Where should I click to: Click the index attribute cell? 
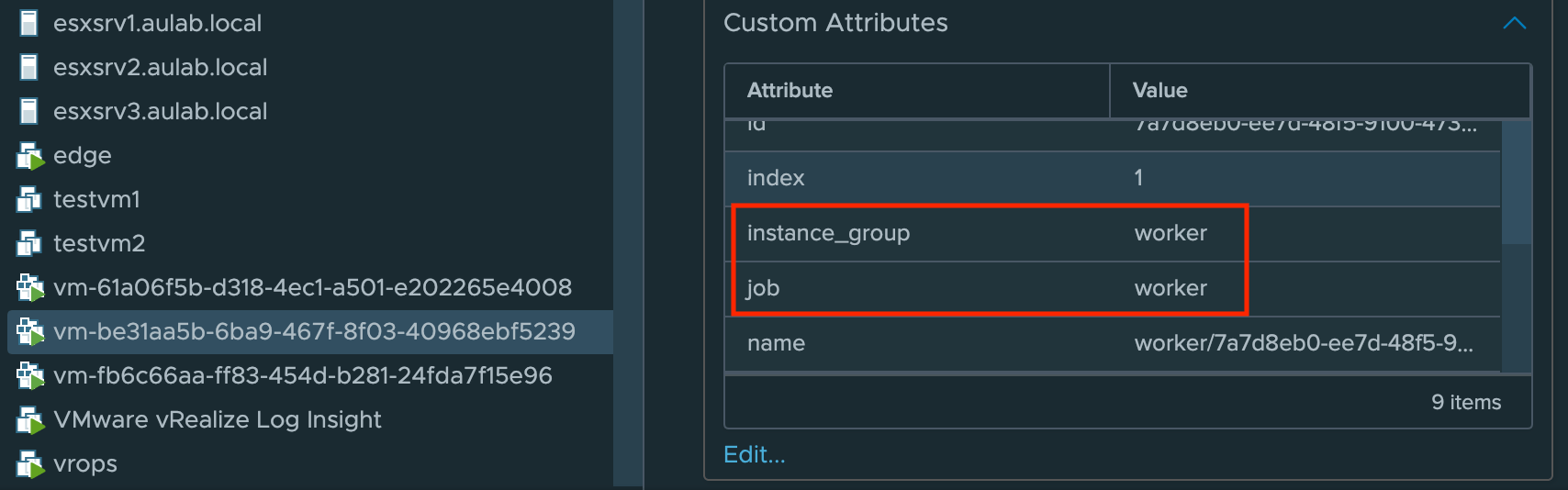pyautogui.click(x=776, y=178)
